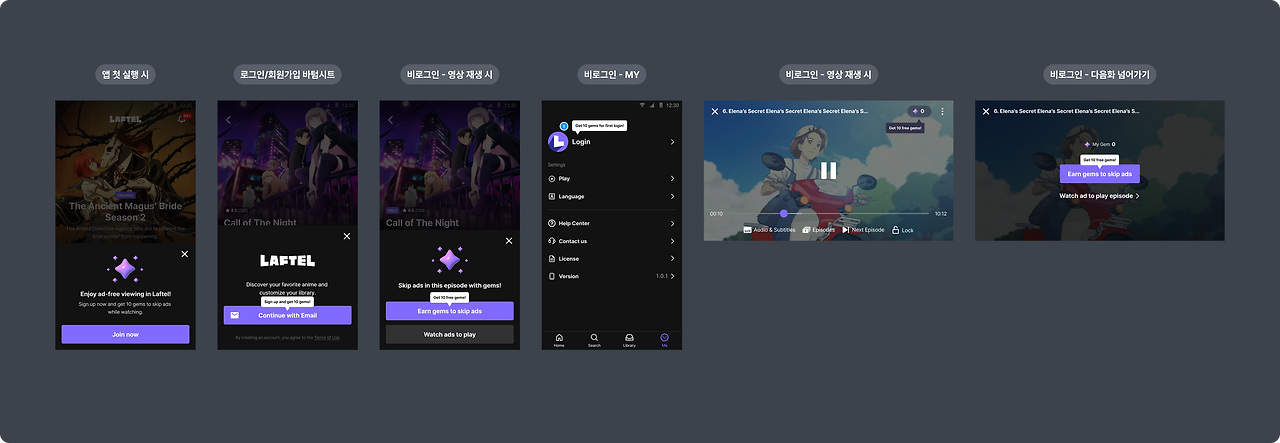This screenshot has width=1280, height=443.
Task: Switch to the Search tab
Action: click(x=594, y=340)
